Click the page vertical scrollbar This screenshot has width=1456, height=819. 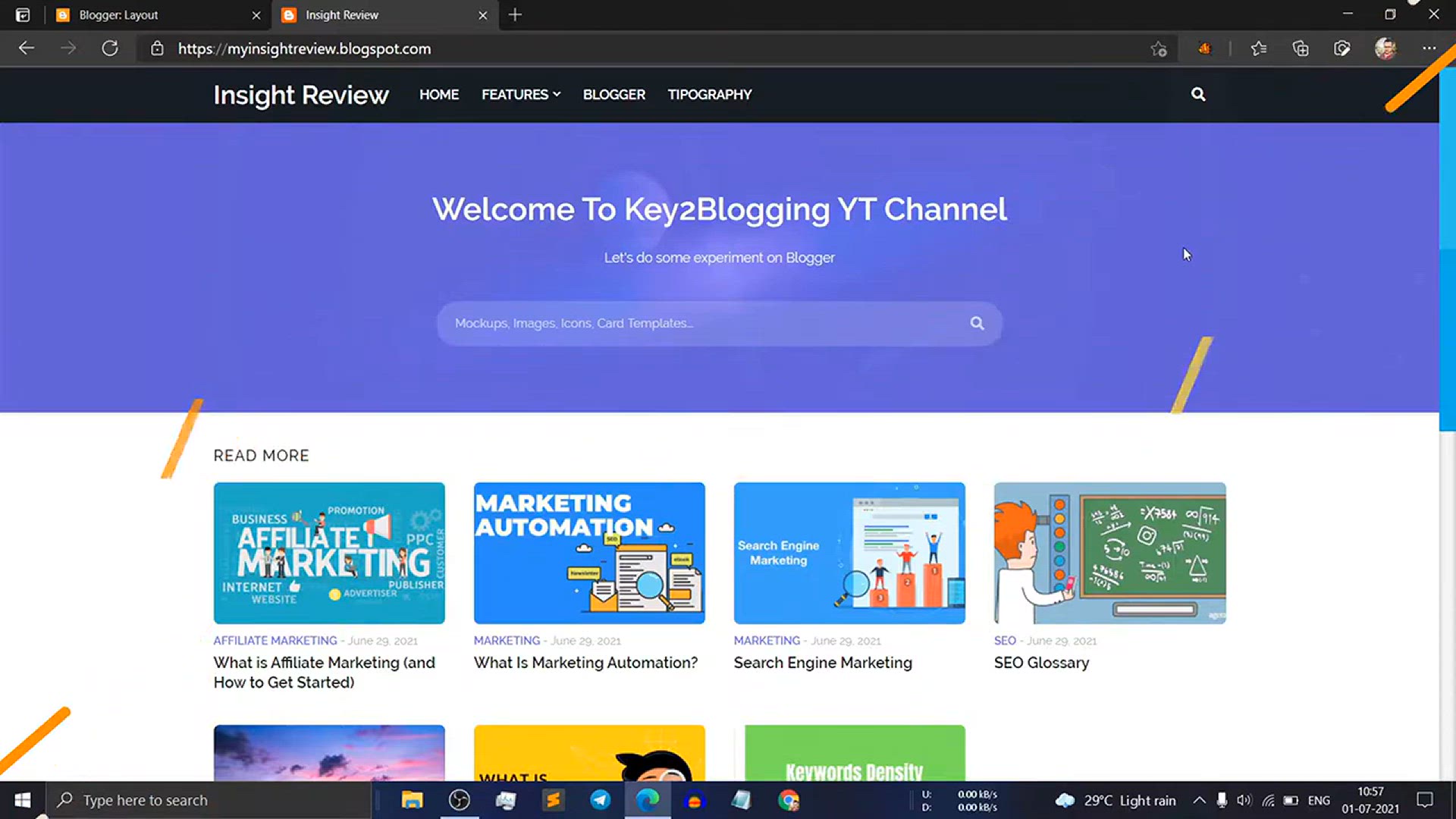(x=1447, y=250)
